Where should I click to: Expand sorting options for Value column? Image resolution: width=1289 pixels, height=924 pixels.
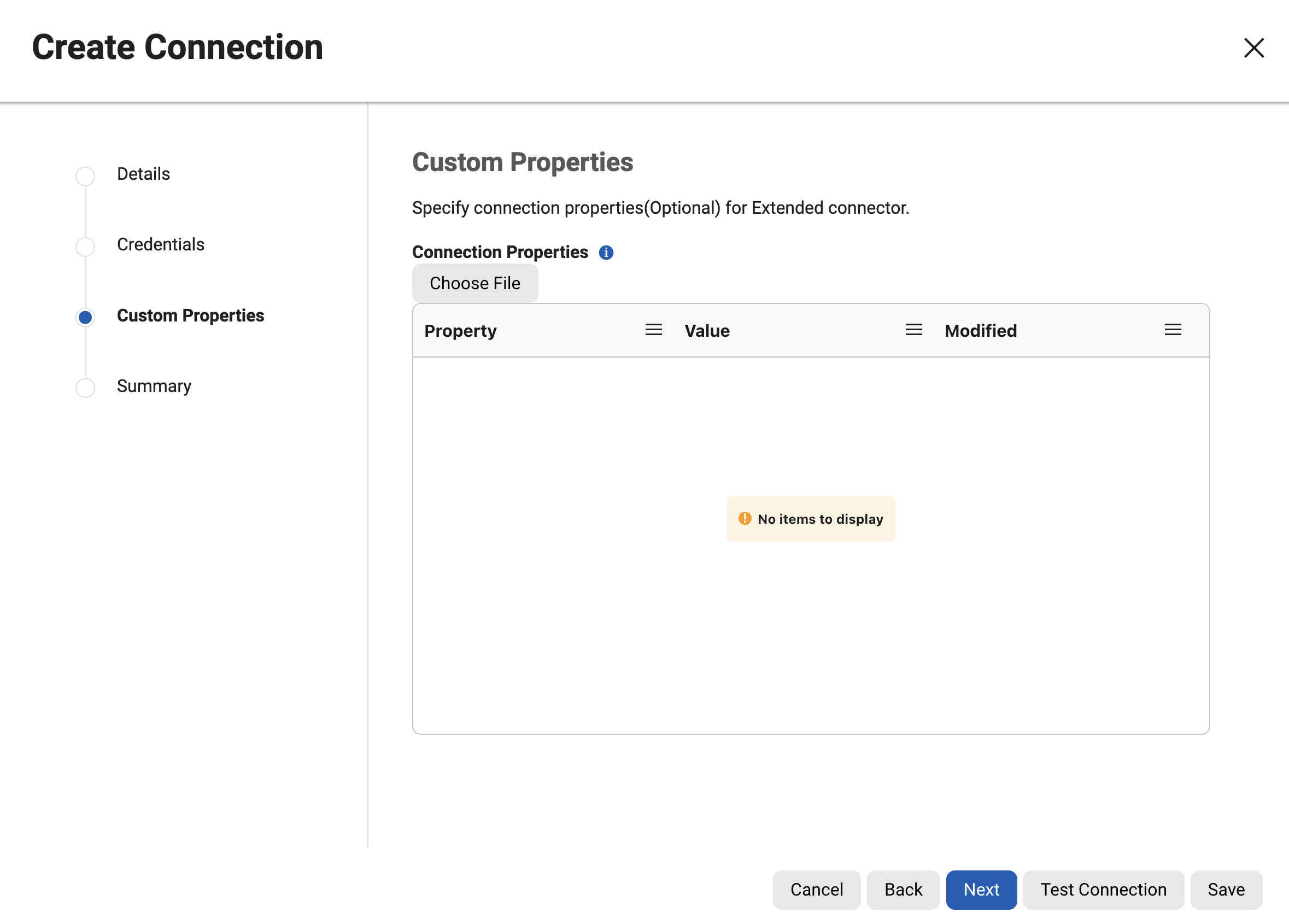(913, 330)
